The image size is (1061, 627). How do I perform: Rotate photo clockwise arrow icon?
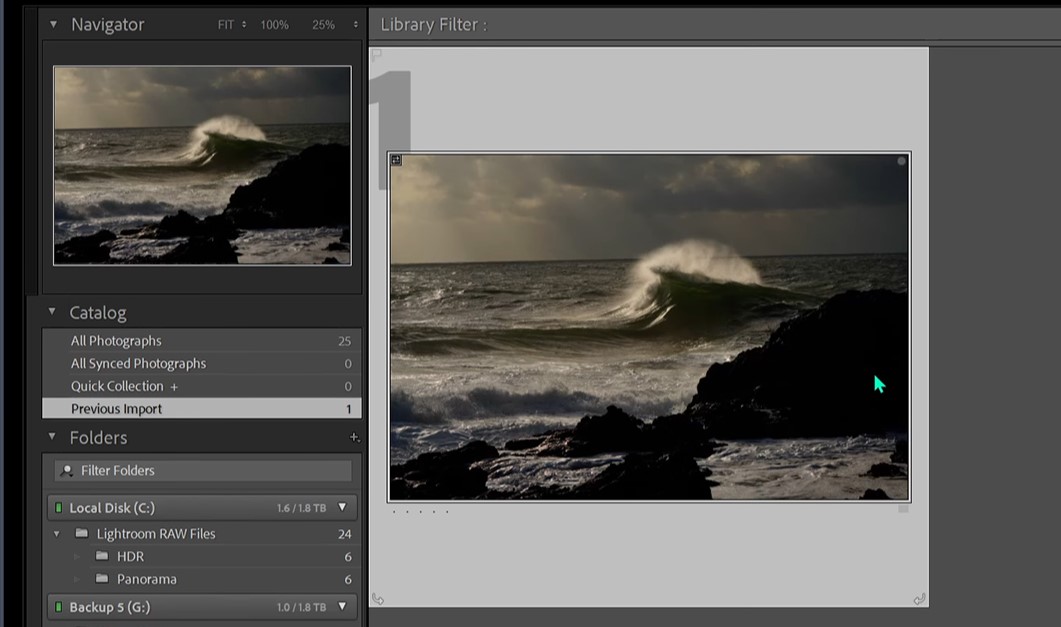click(x=919, y=599)
